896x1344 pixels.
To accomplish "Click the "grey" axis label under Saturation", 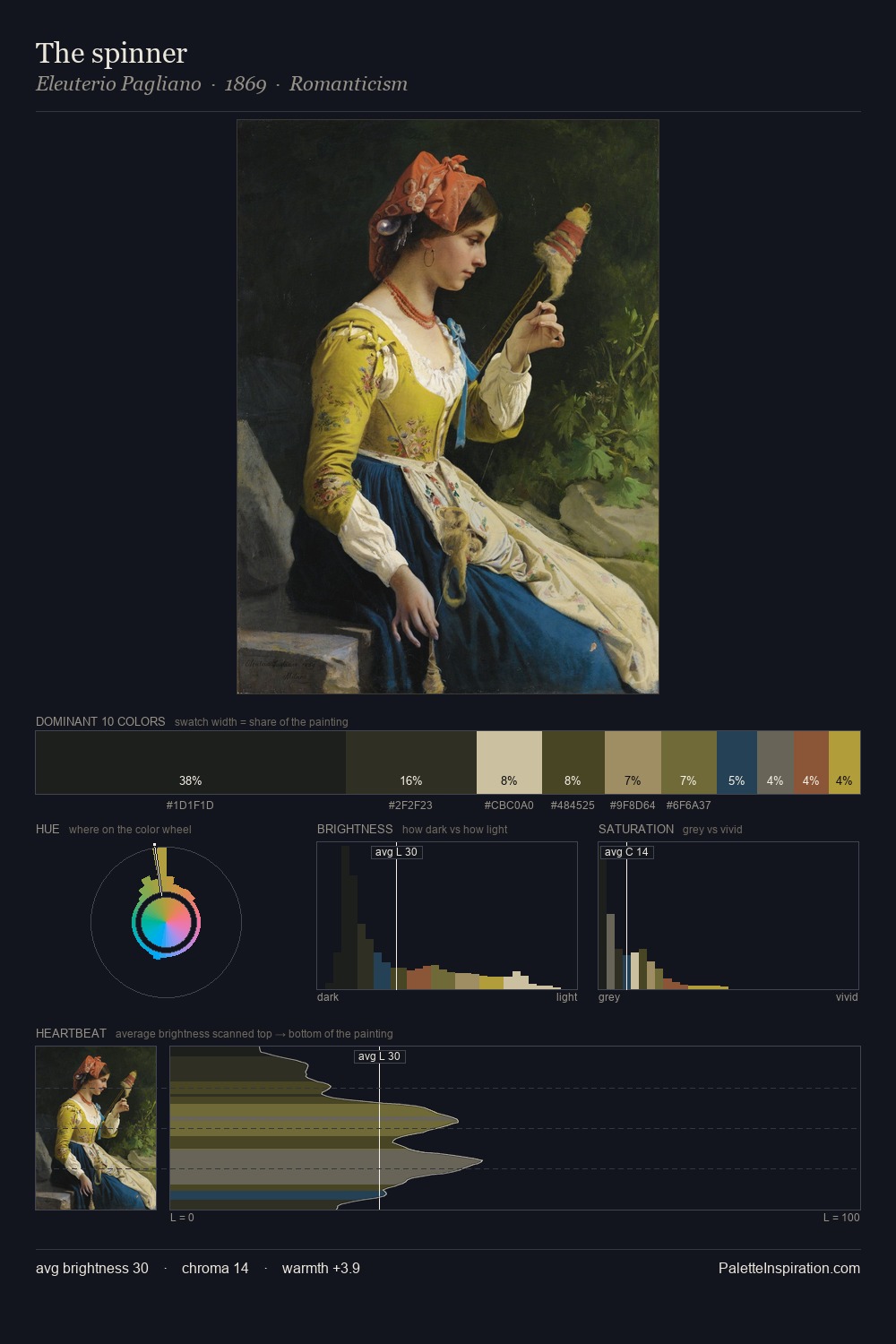I will click(x=609, y=997).
